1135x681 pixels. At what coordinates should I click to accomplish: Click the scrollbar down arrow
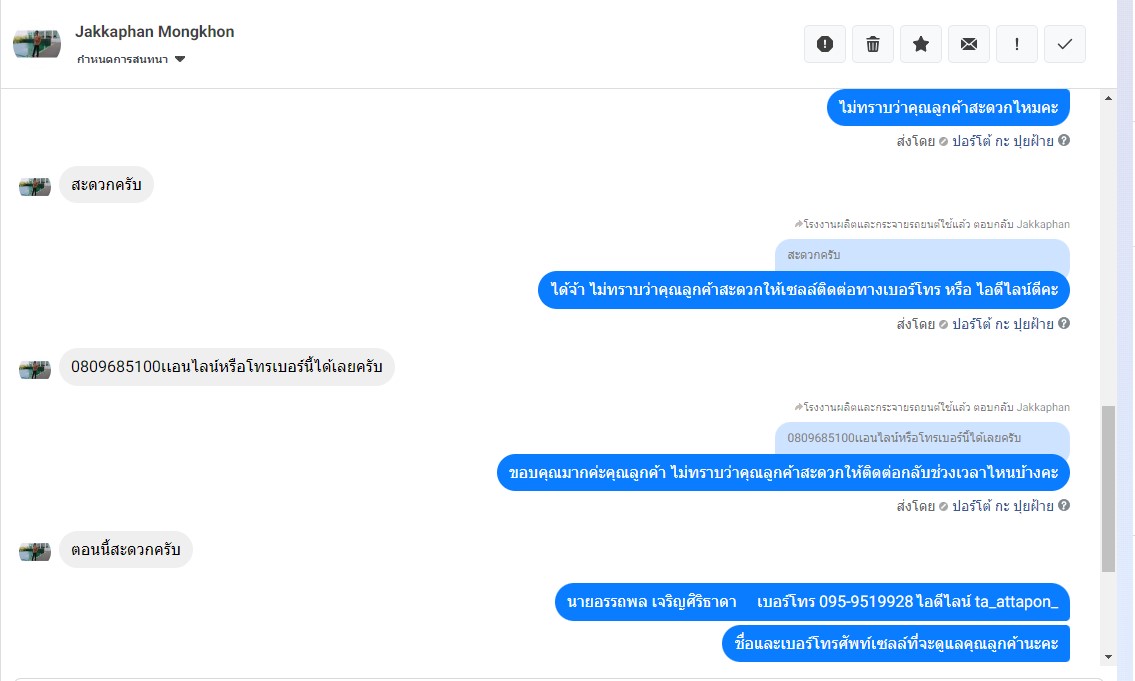pyautogui.click(x=1108, y=657)
